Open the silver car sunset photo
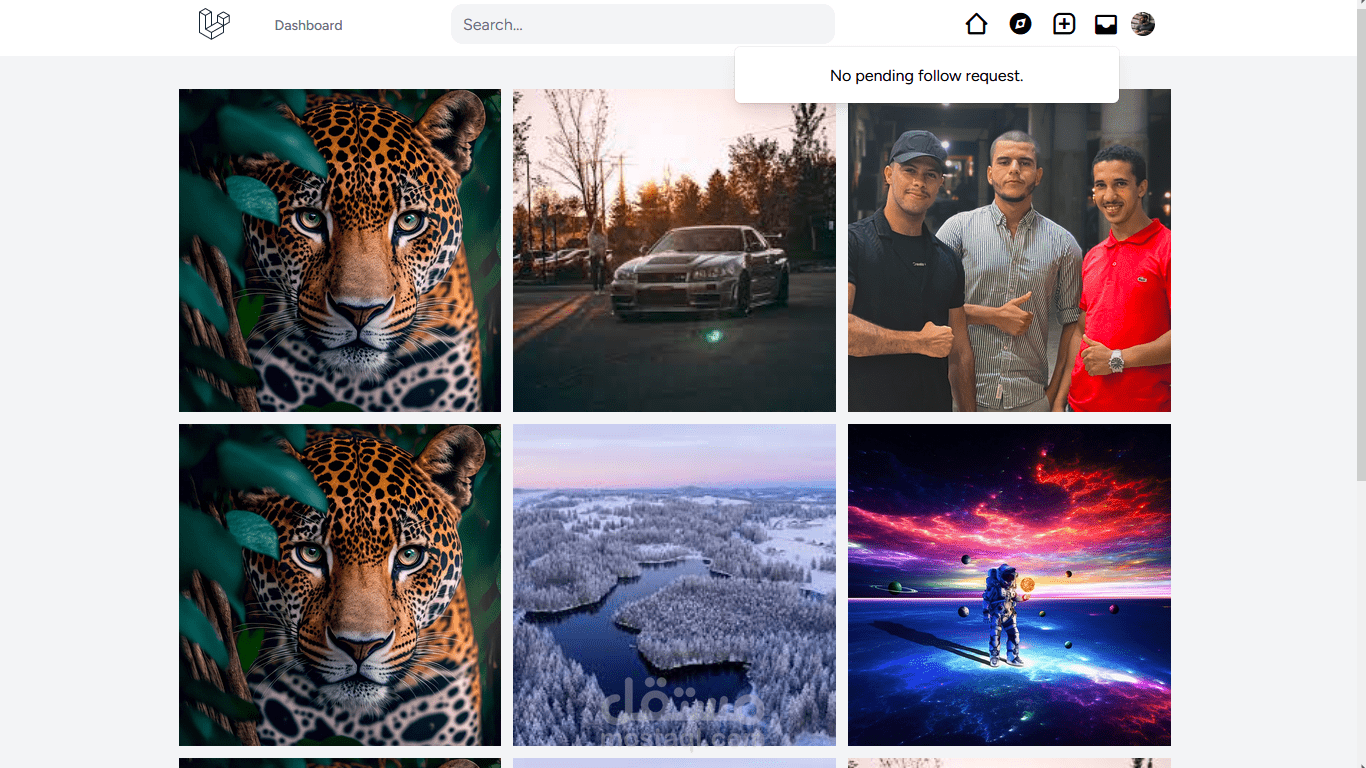This screenshot has width=1366, height=768. (x=674, y=250)
